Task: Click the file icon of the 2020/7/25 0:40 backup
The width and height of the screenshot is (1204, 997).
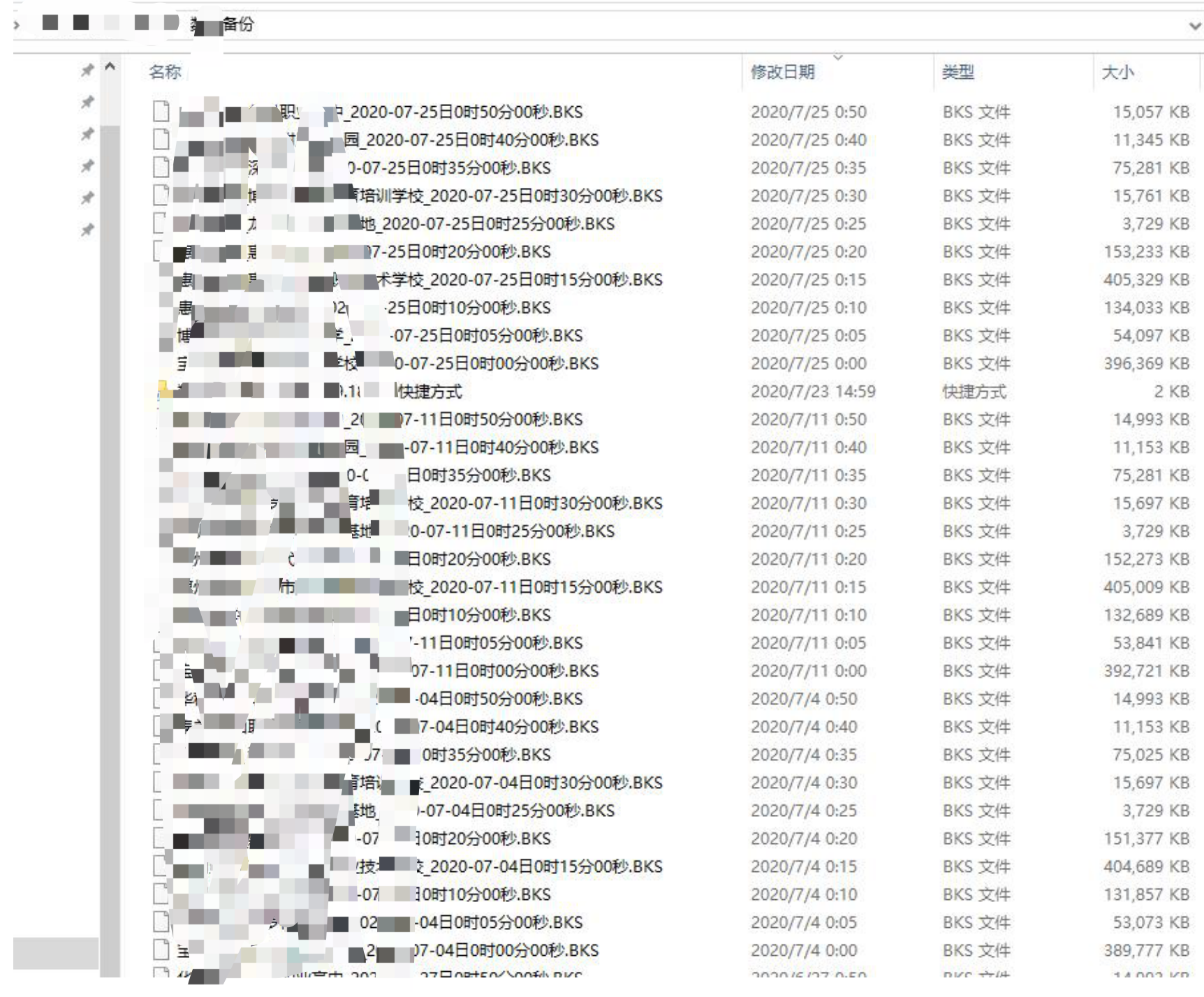Action: [x=161, y=140]
